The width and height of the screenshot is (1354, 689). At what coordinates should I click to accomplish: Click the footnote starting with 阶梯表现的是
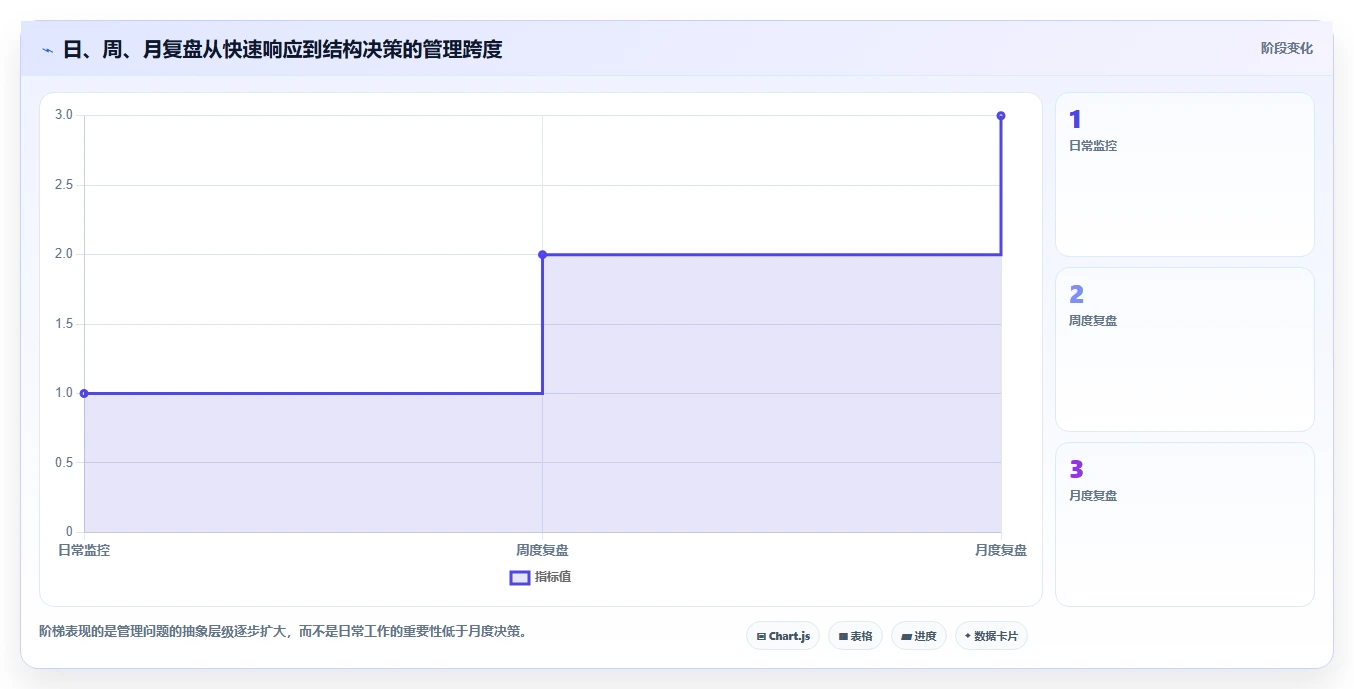283,631
